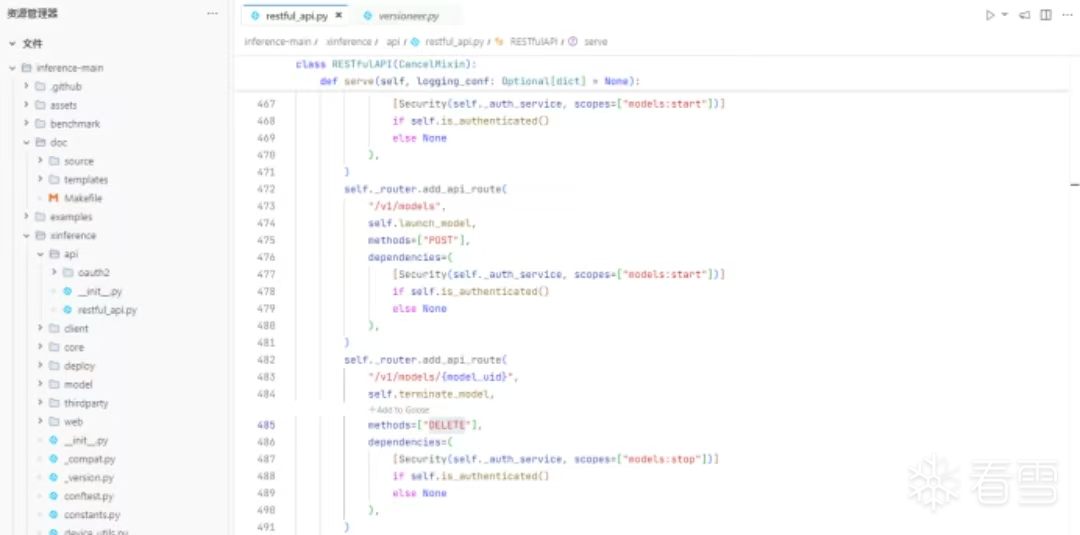1080x535 pixels.
Task: Open the run options dropdown arrow
Action: click(x=1004, y=15)
